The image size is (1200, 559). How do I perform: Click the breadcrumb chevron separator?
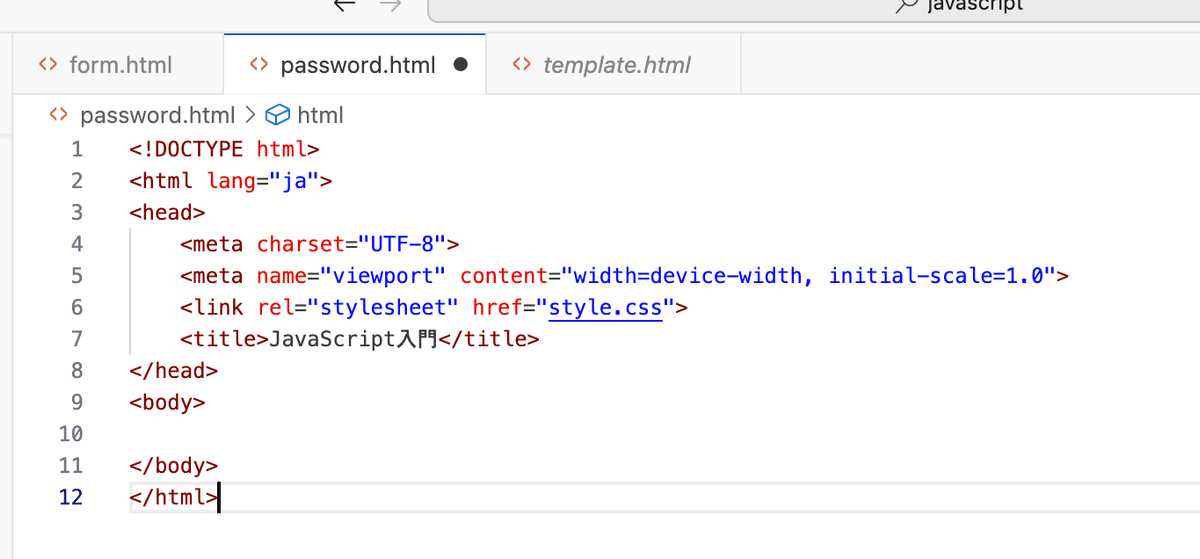point(250,115)
